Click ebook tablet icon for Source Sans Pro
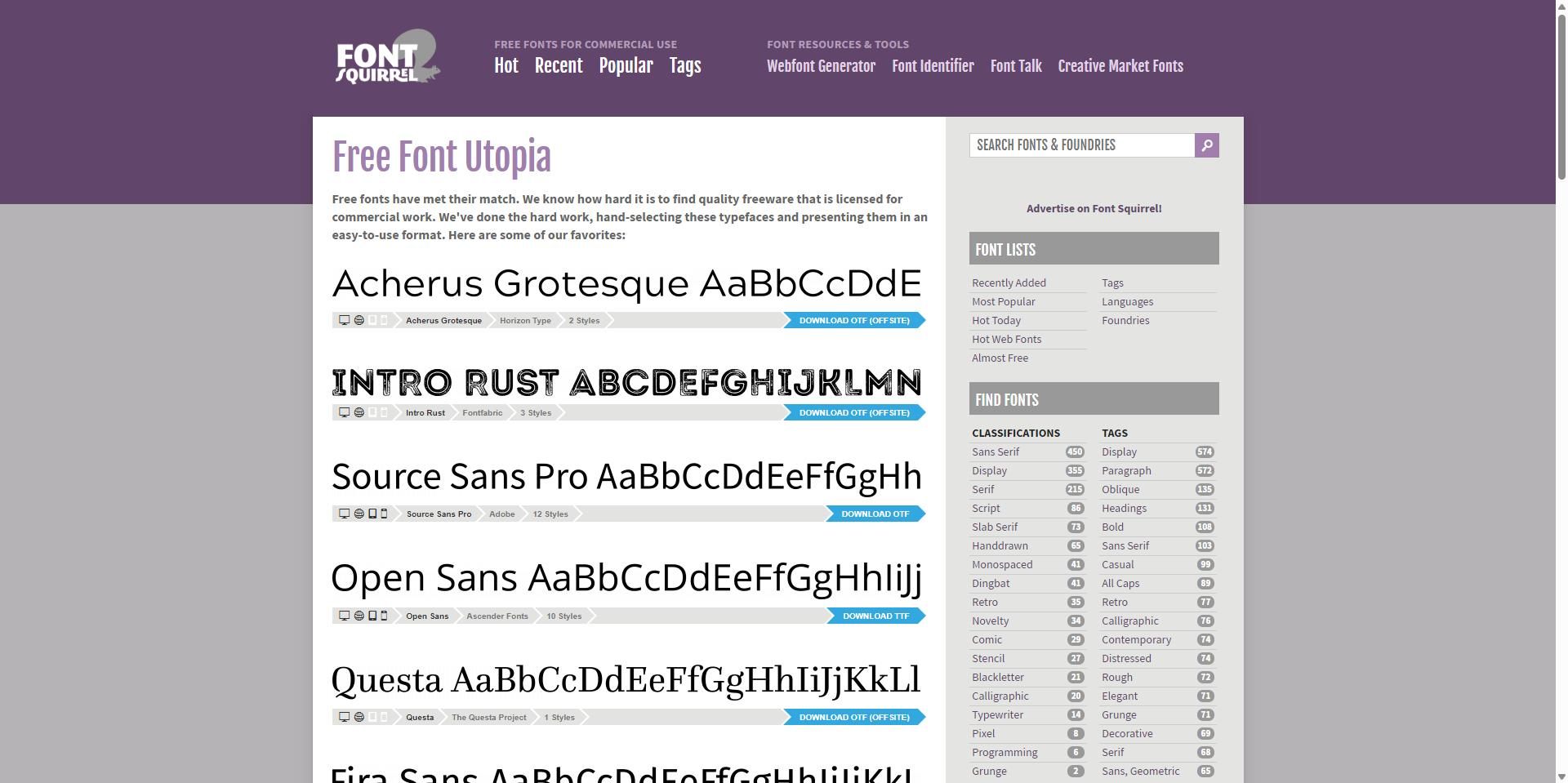 click(x=372, y=514)
